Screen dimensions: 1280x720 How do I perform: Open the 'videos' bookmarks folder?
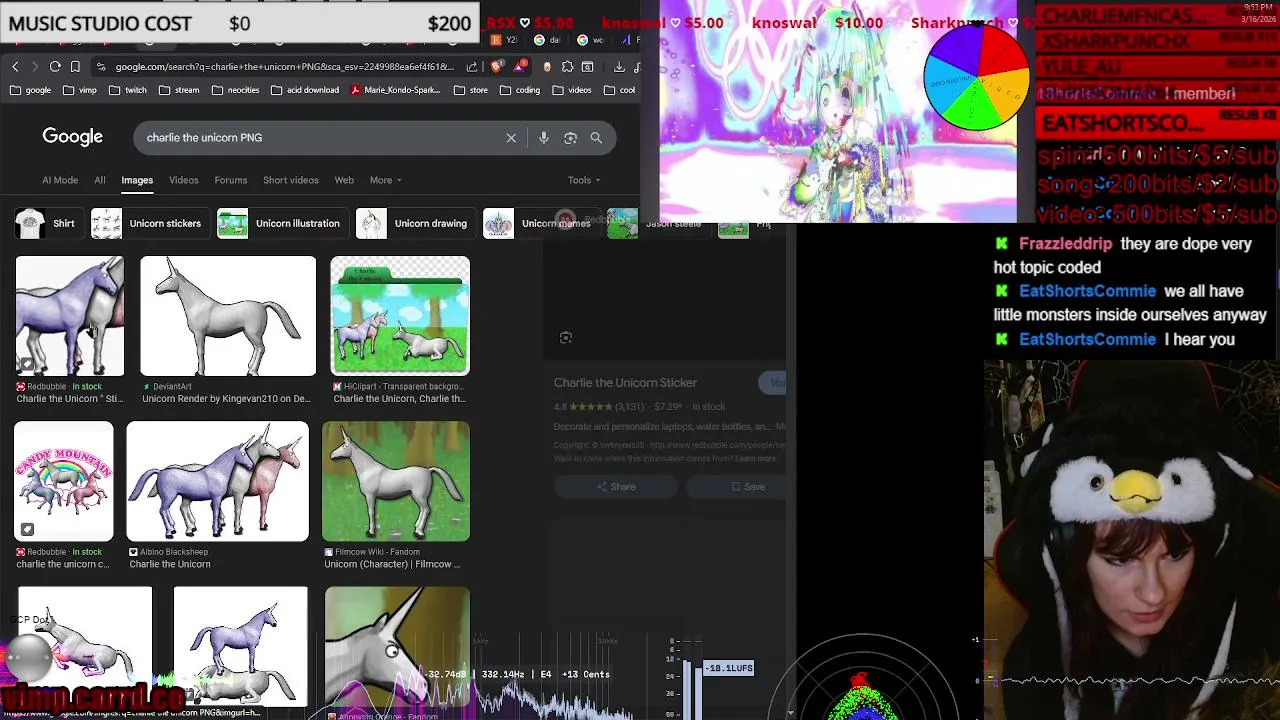[571, 90]
